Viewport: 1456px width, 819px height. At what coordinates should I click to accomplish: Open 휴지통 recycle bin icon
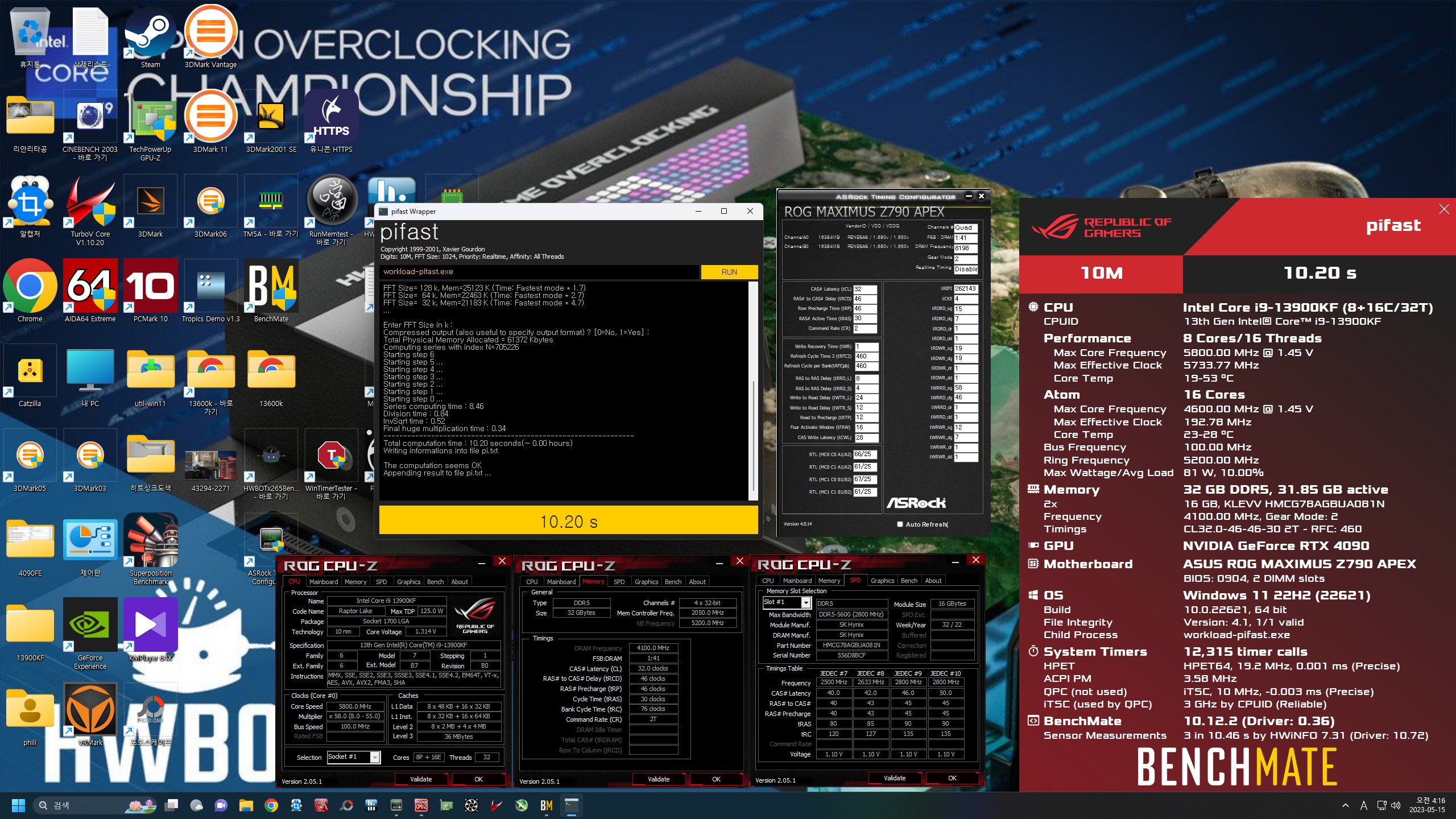point(30,37)
